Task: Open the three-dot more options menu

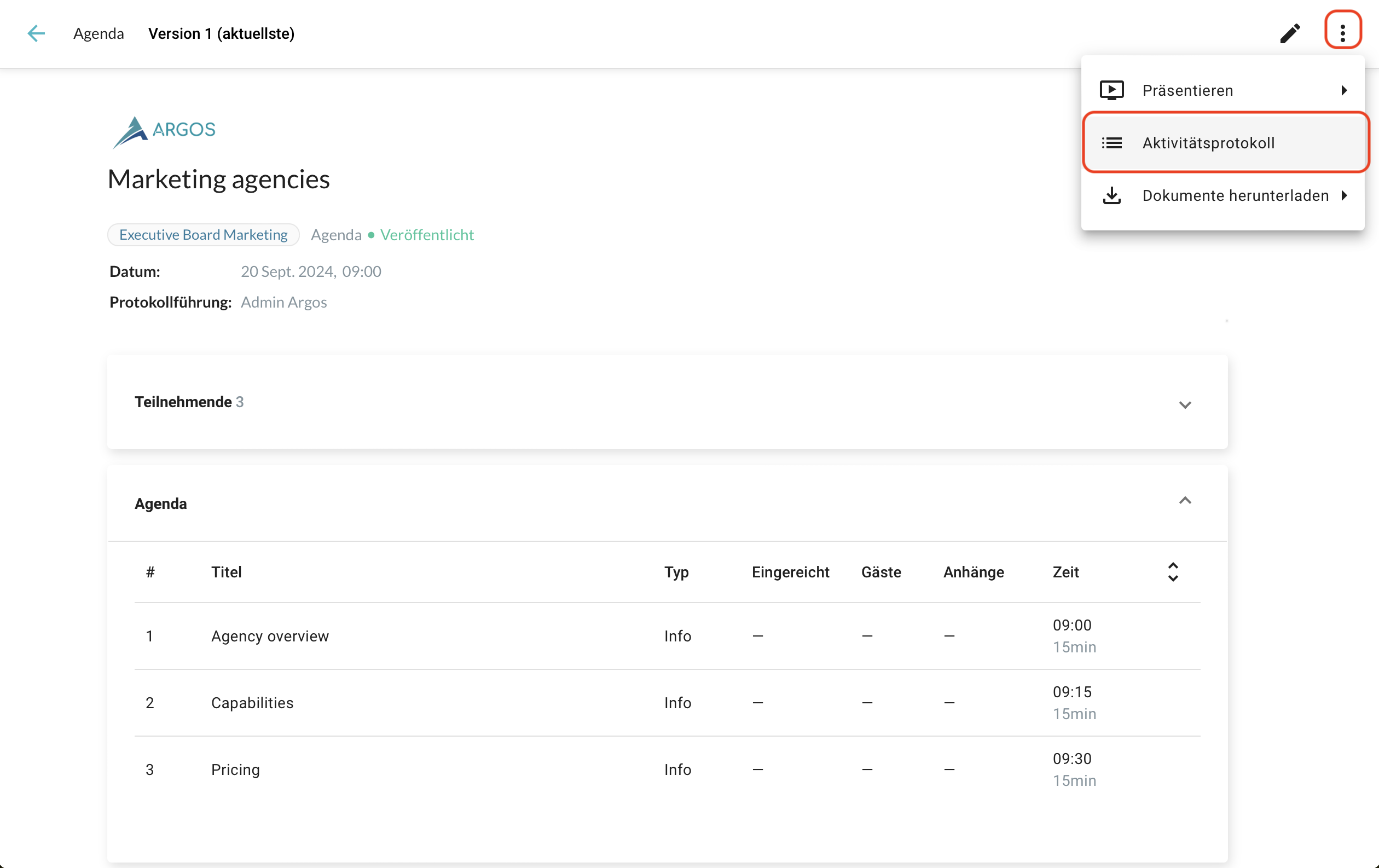Action: pos(1342,33)
